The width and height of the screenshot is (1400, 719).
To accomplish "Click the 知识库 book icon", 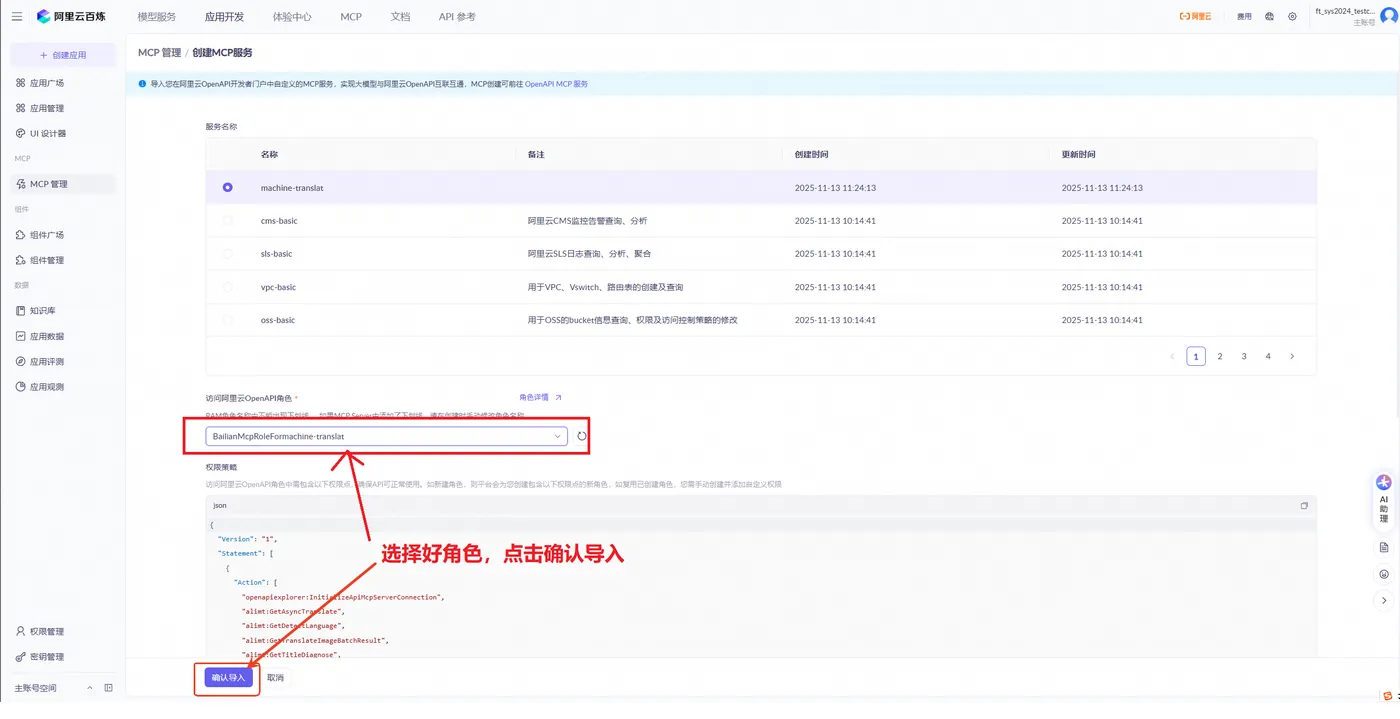I will click(x=20, y=311).
